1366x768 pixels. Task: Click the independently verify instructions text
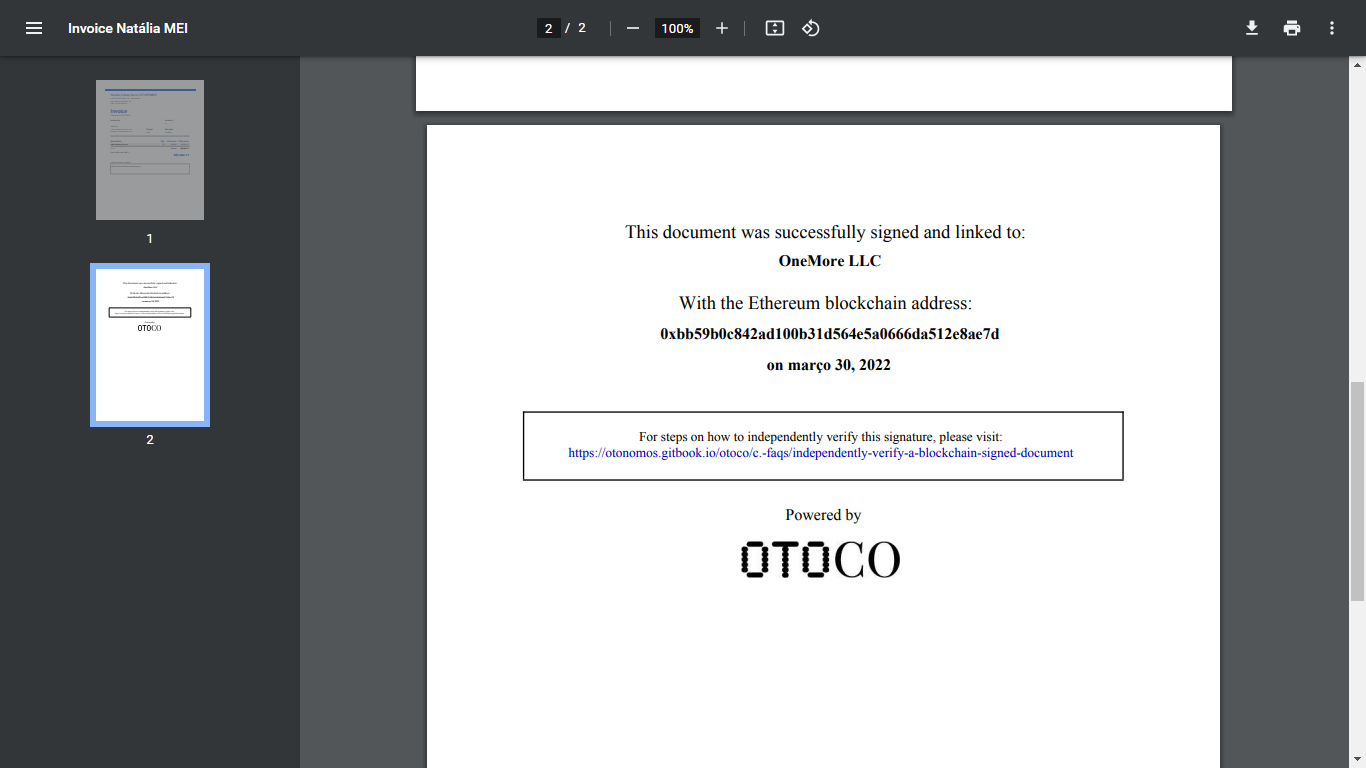pyautogui.click(x=821, y=437)
